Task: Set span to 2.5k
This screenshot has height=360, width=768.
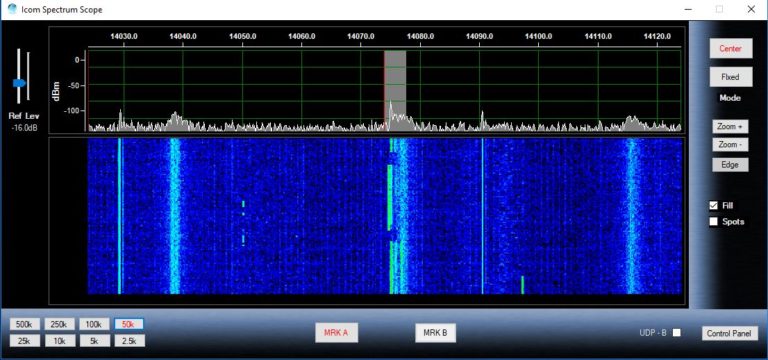Action: (129, 341)
